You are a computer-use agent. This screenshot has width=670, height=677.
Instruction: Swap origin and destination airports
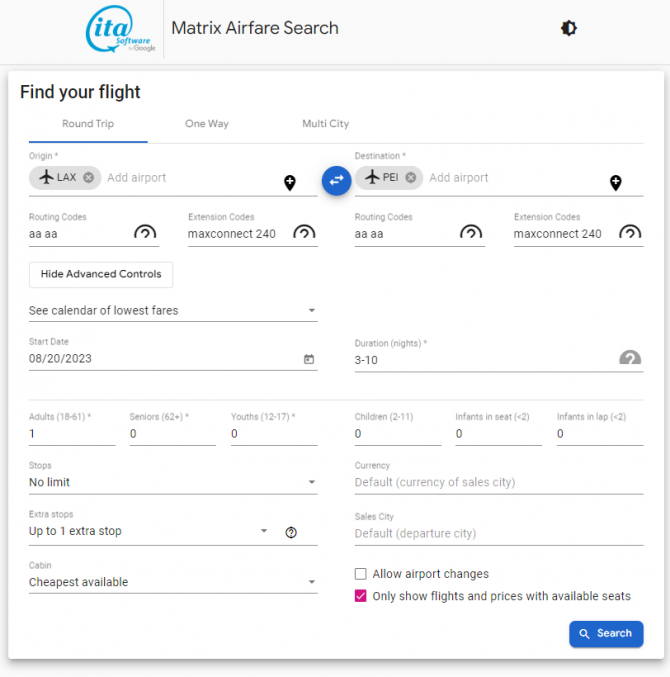pos(336,180)
